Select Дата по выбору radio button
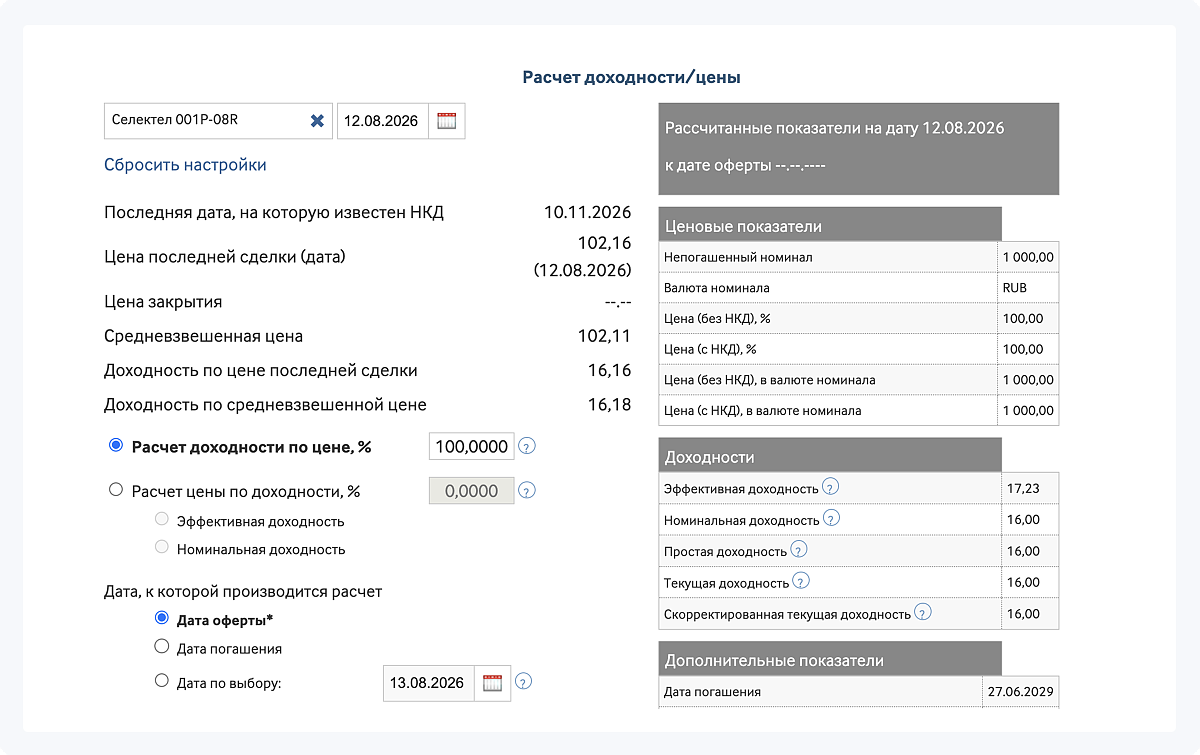 click(162, 681)
